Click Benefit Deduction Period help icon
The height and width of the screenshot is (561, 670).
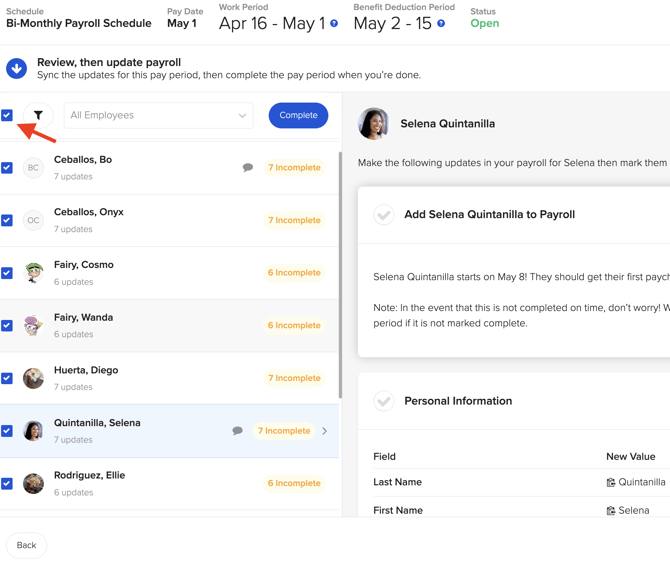(441, 23)
